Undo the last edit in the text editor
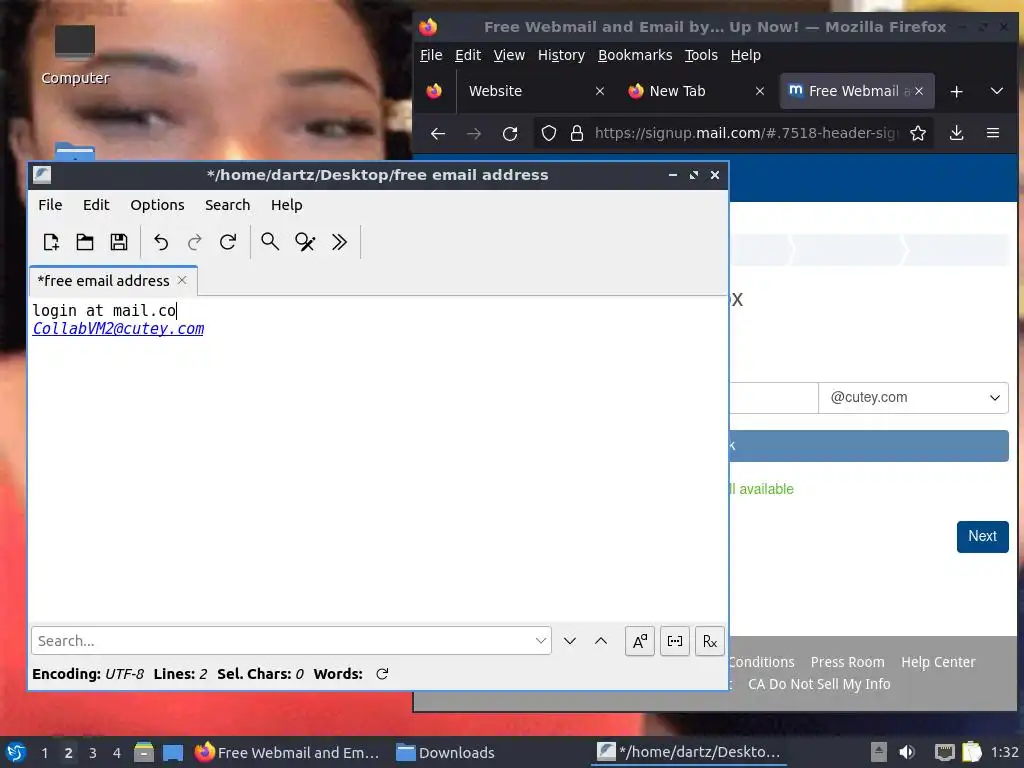 click(161, 242)
